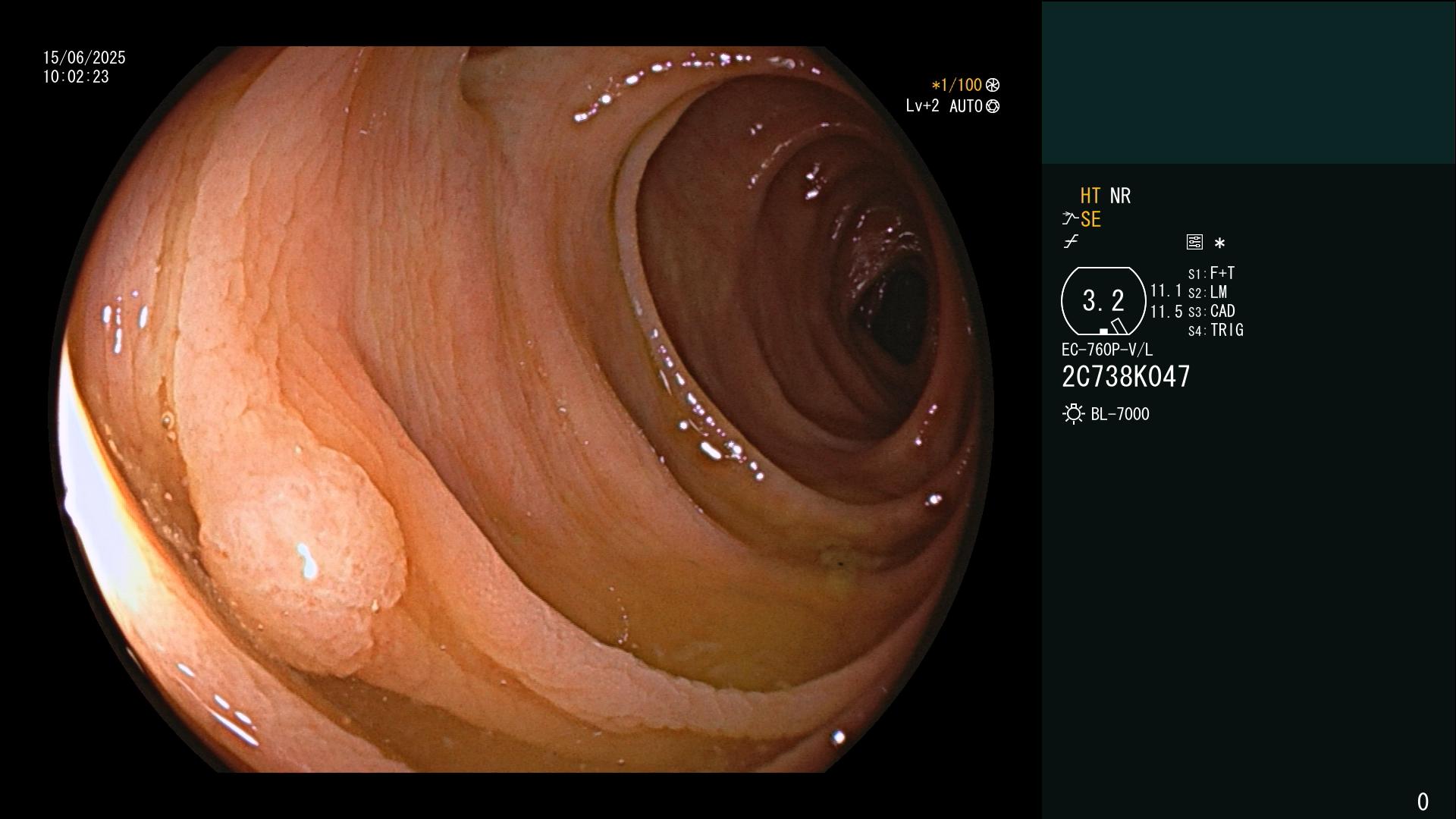Click the shutter icon beside 1/100
This screenshot has height=819, width=1456.
click(x=993, y=85)
